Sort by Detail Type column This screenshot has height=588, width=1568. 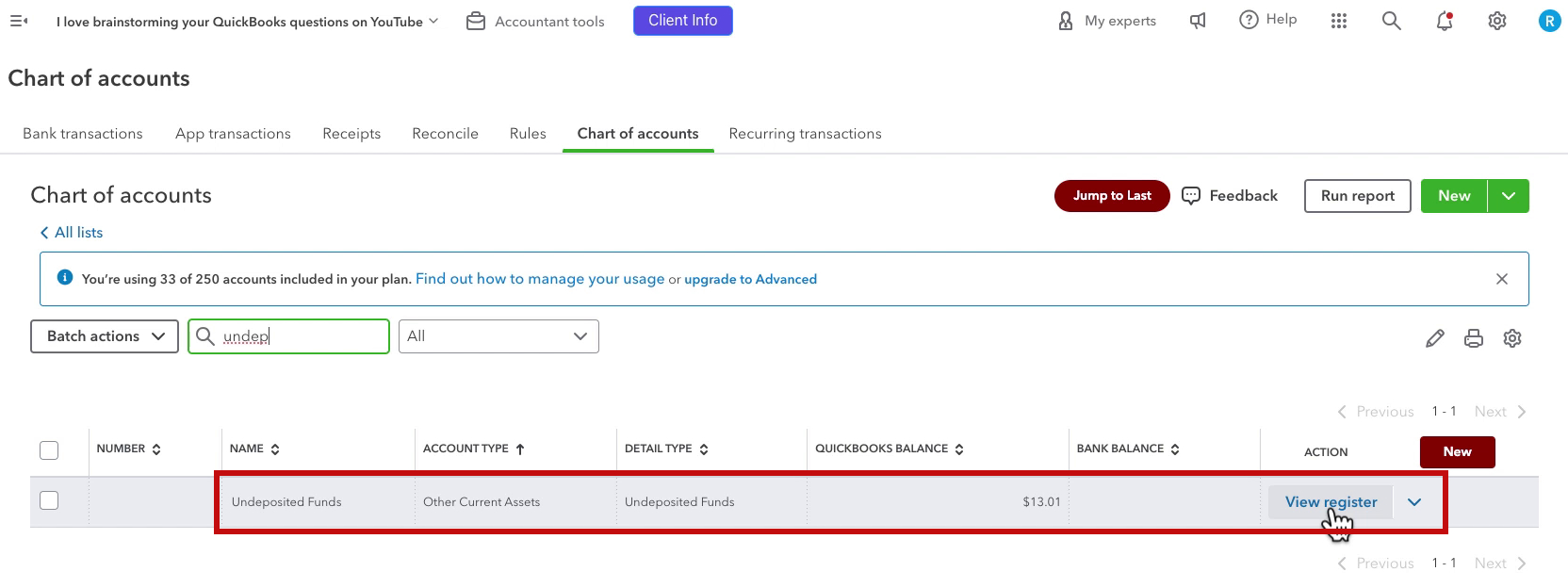pos(666,449)
